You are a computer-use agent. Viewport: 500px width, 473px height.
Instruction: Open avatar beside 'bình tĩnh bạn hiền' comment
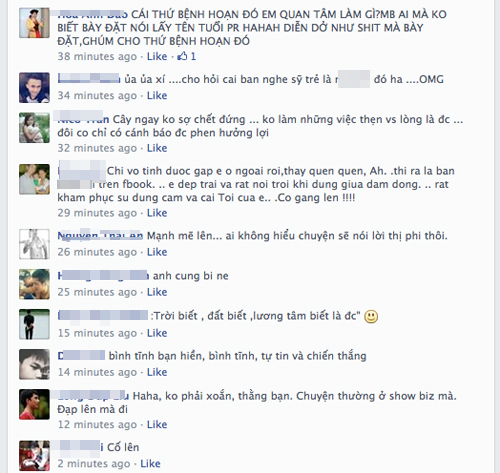coord(34,364)
